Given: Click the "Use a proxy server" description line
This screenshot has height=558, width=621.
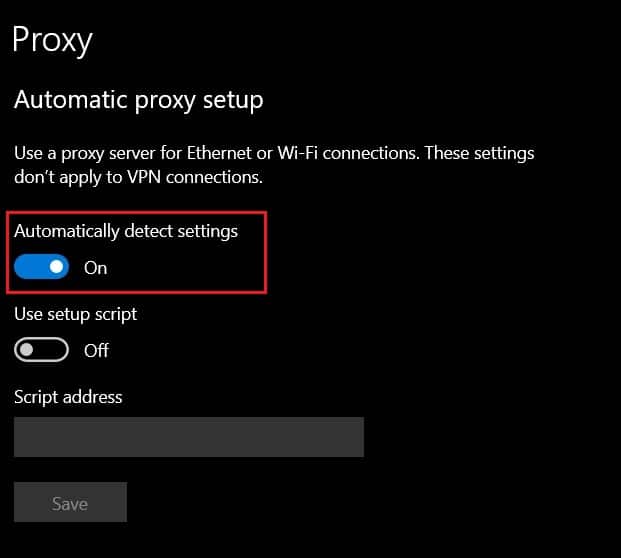Looking at the screenshot, I should click(x=274, y=154).
